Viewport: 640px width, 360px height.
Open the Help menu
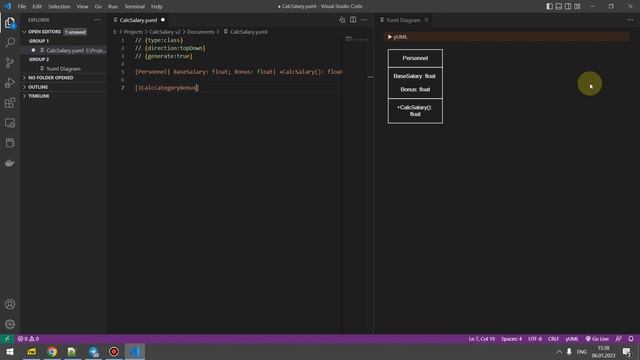point(157,6)
